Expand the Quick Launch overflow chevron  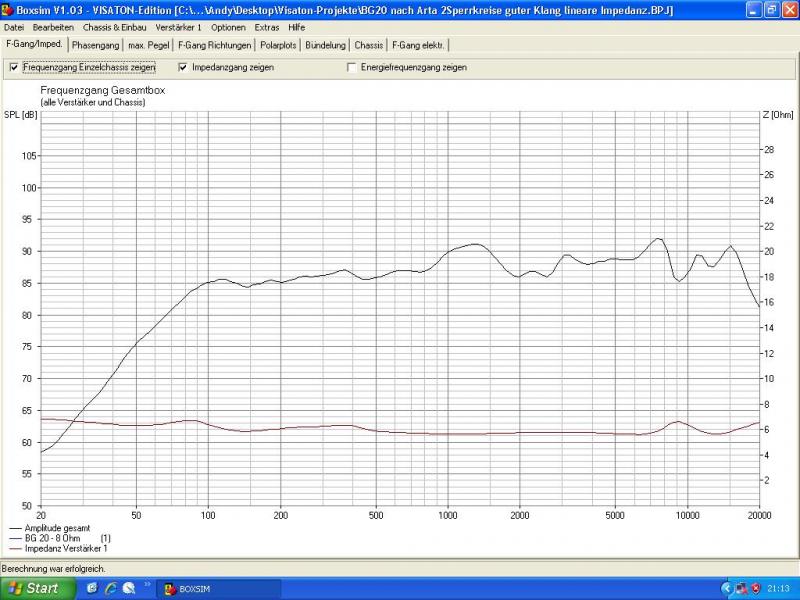tap(148, 585)
